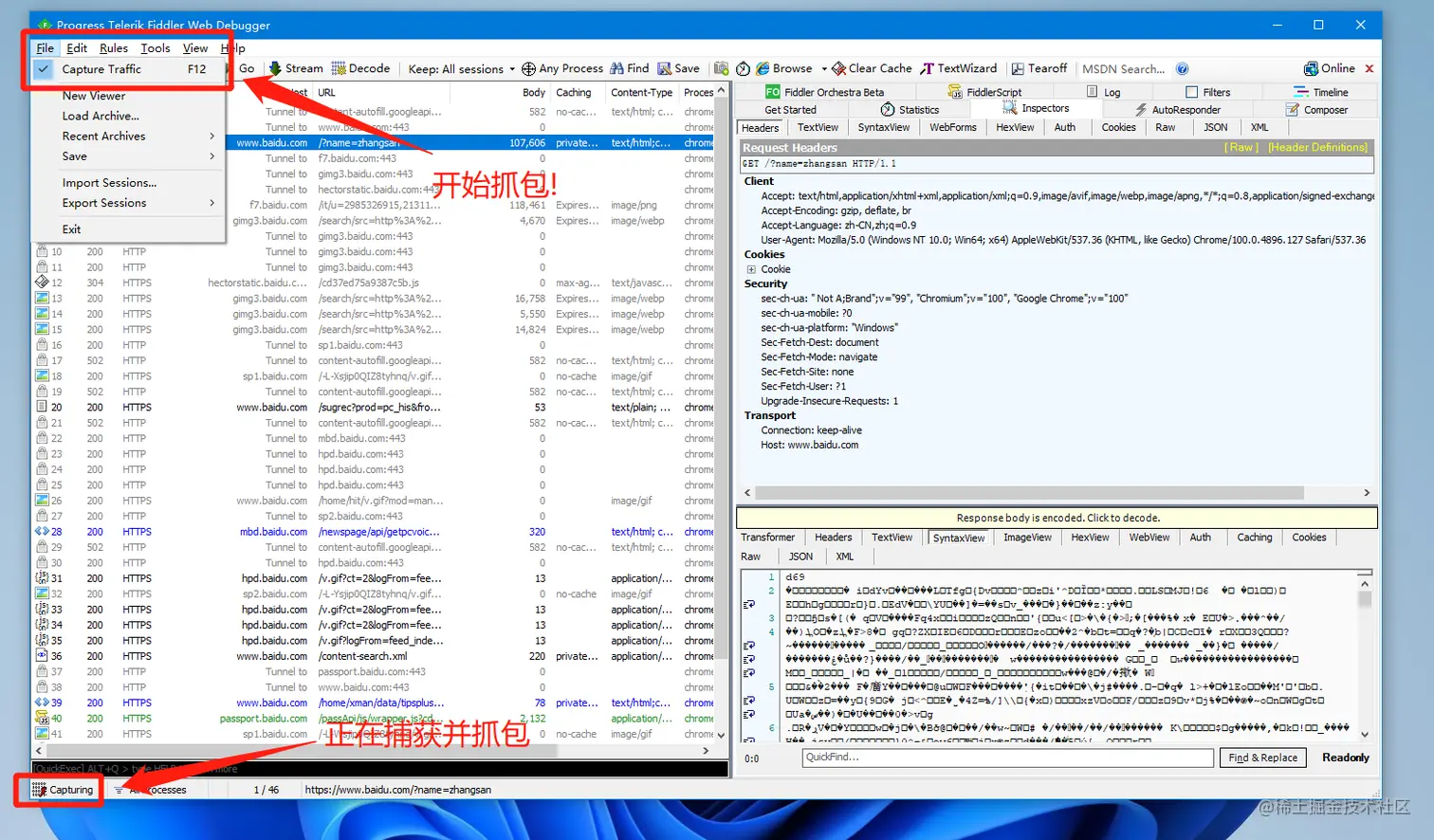Click the Go toolbar button
Image resolution: width=1434 pixels, height=840 pixels.
(x=247, y=68)
